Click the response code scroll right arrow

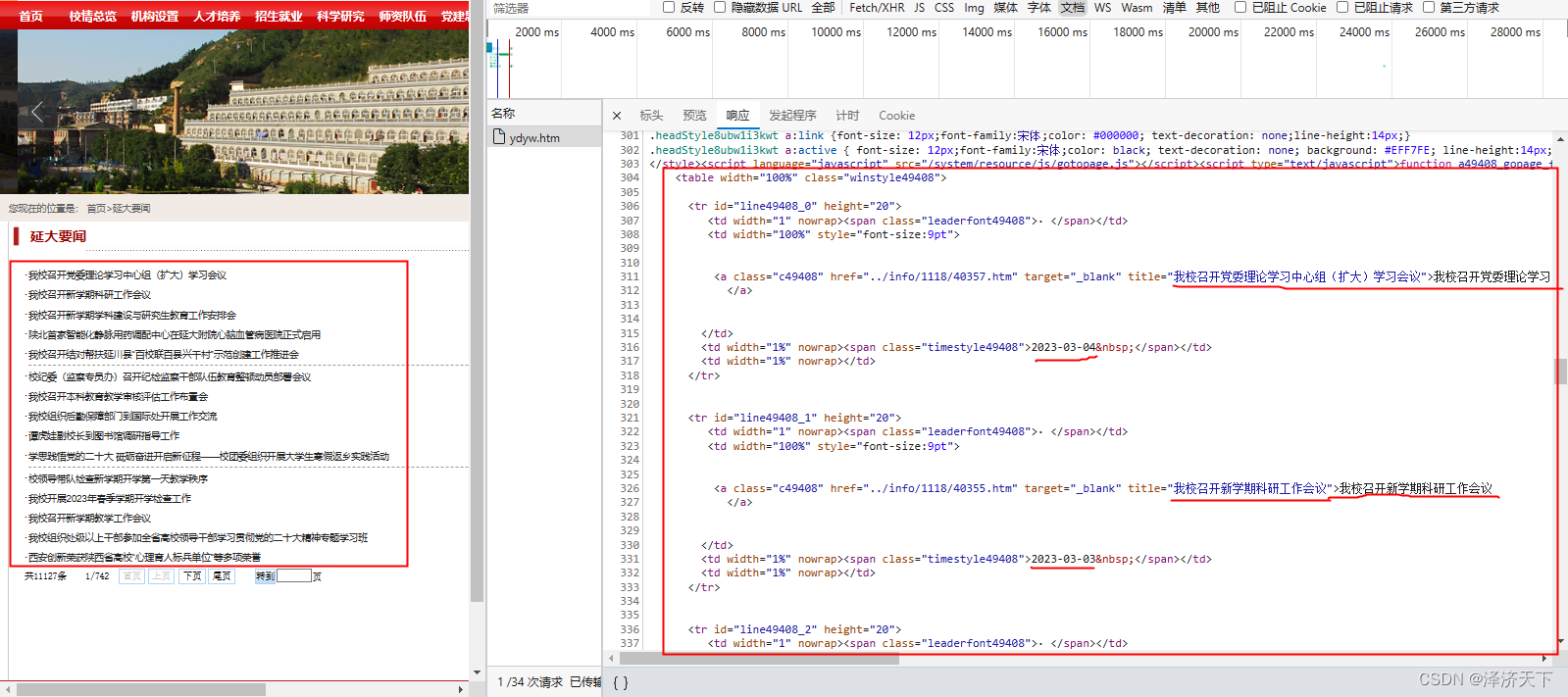(x=1545, y=659)
